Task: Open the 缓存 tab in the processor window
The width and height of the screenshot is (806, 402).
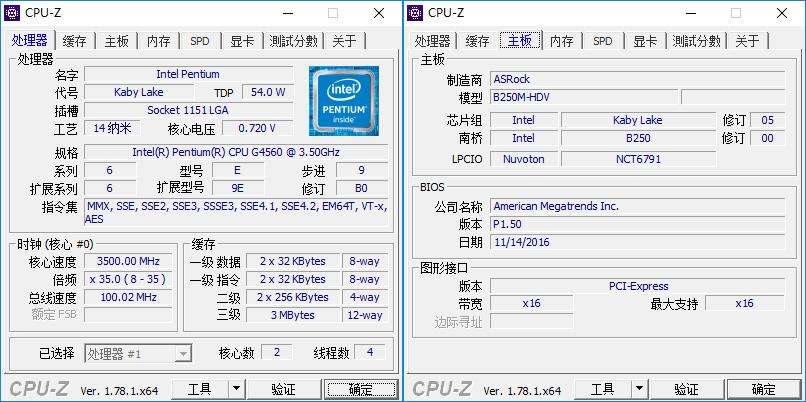Action: 74,41
